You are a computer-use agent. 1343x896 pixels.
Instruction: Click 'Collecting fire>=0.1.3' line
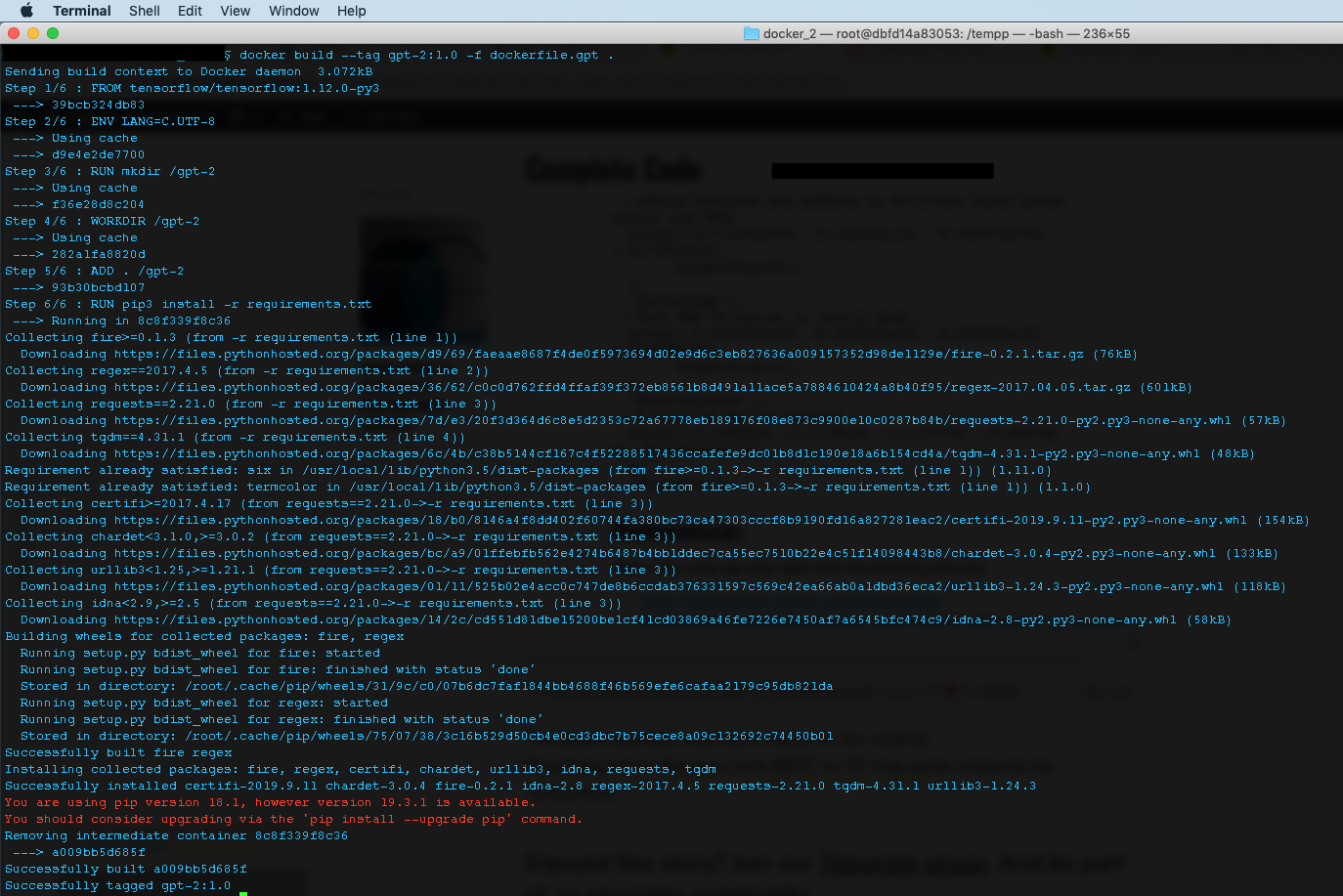click(x=231, y=337)
